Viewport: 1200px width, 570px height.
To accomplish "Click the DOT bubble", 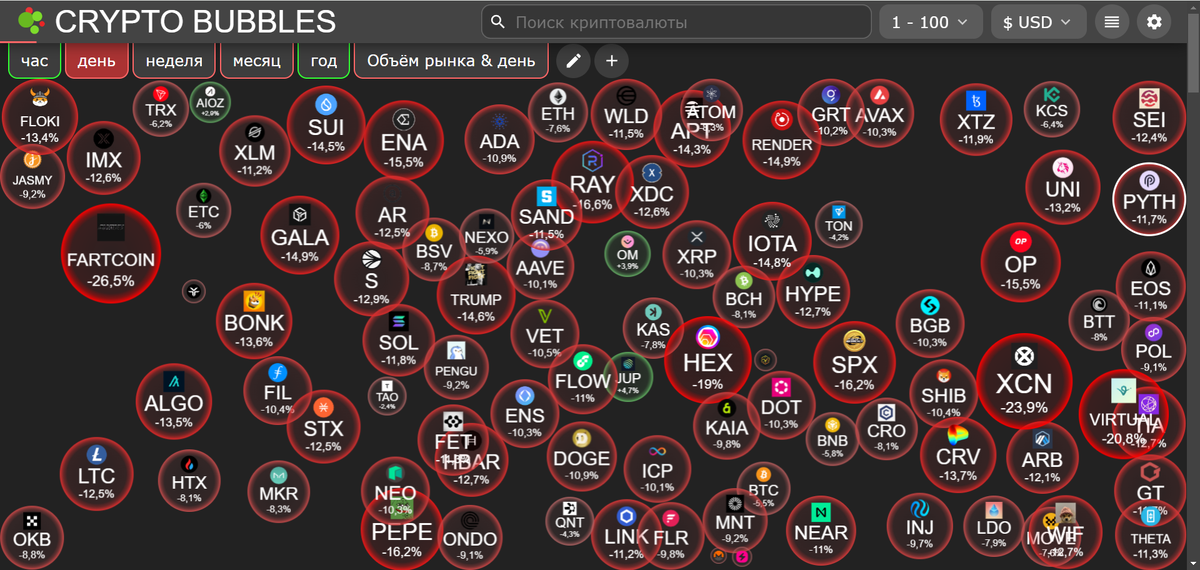I will 781,405.
